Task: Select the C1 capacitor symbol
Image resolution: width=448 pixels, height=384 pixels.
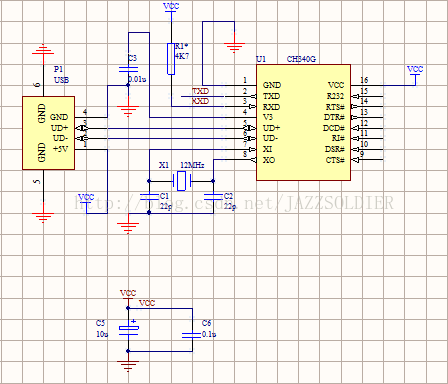Action: coord(149,197)
